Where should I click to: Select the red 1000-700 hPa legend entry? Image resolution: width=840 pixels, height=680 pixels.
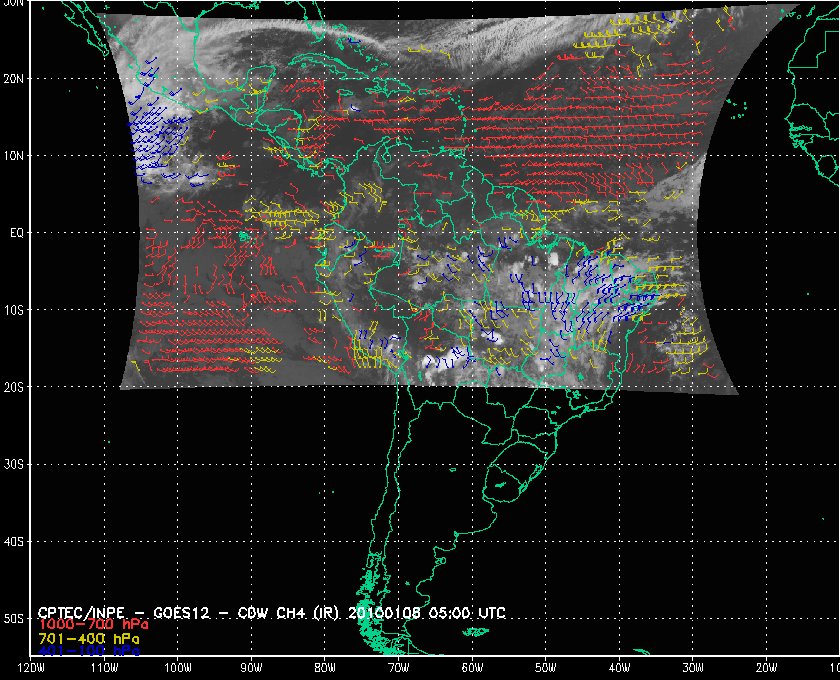(x=93, y=625)
